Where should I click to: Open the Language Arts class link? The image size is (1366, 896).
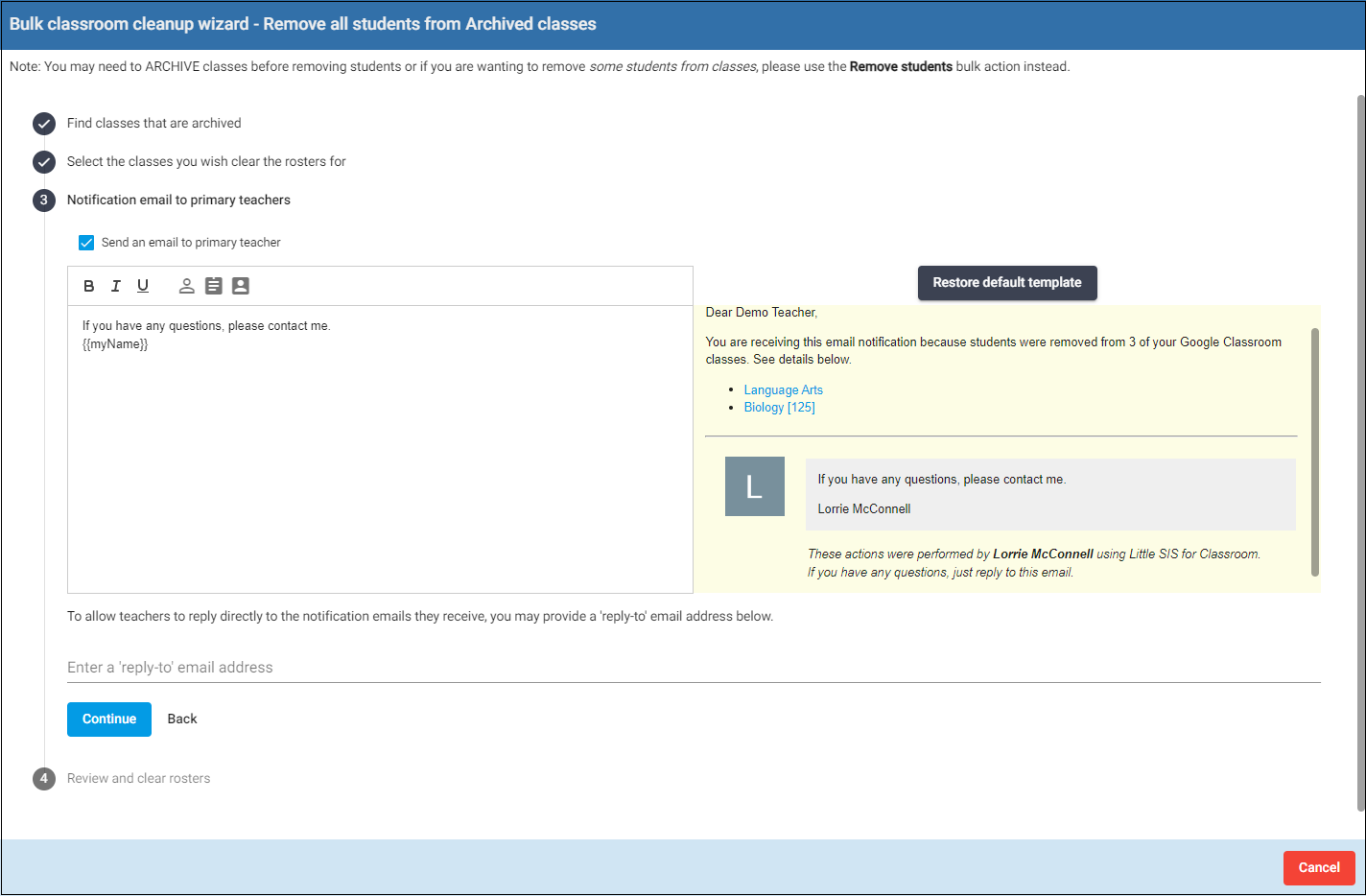click(x=783, y=389)
